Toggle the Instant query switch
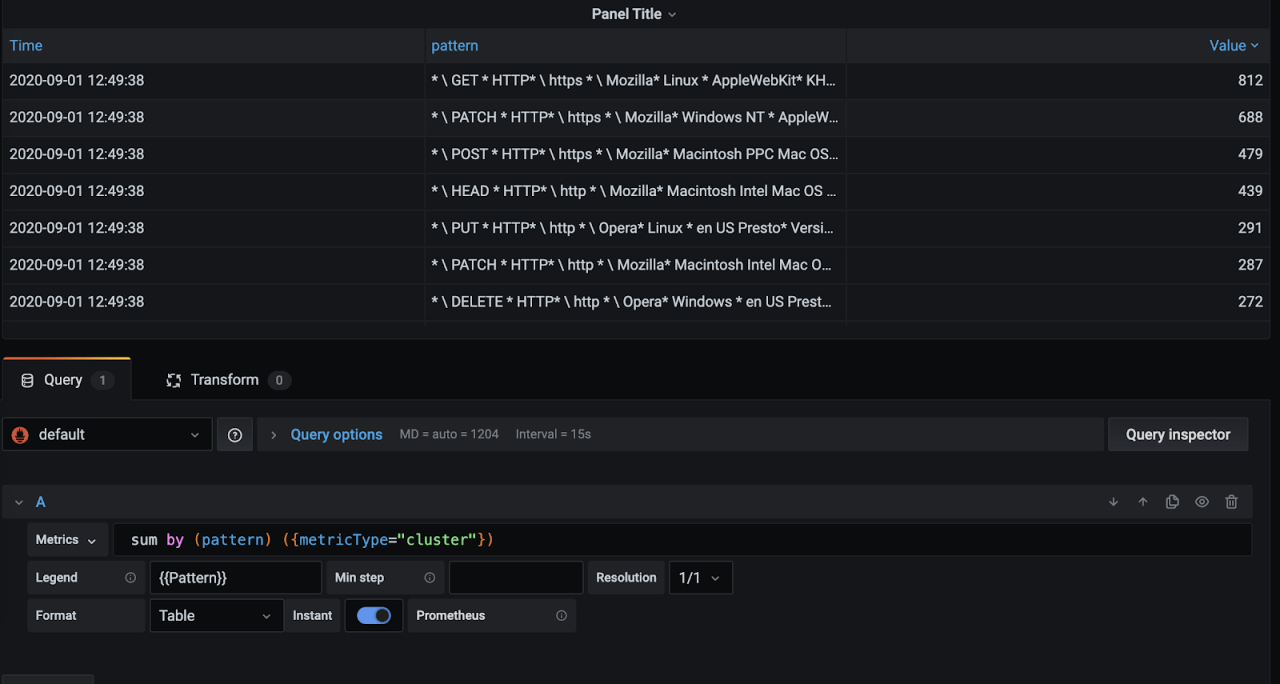Screen dimensions: 1280x684 pyautogui.click(x=374, y=616)
